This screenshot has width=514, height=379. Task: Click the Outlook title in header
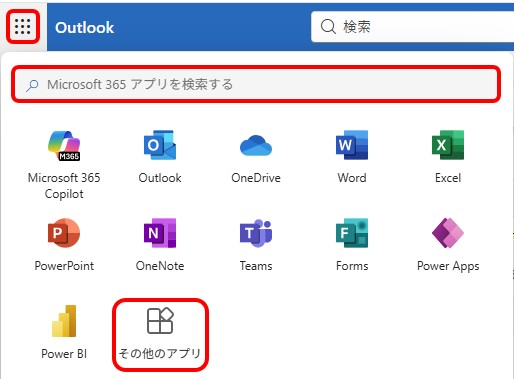[x=85, y=27]
